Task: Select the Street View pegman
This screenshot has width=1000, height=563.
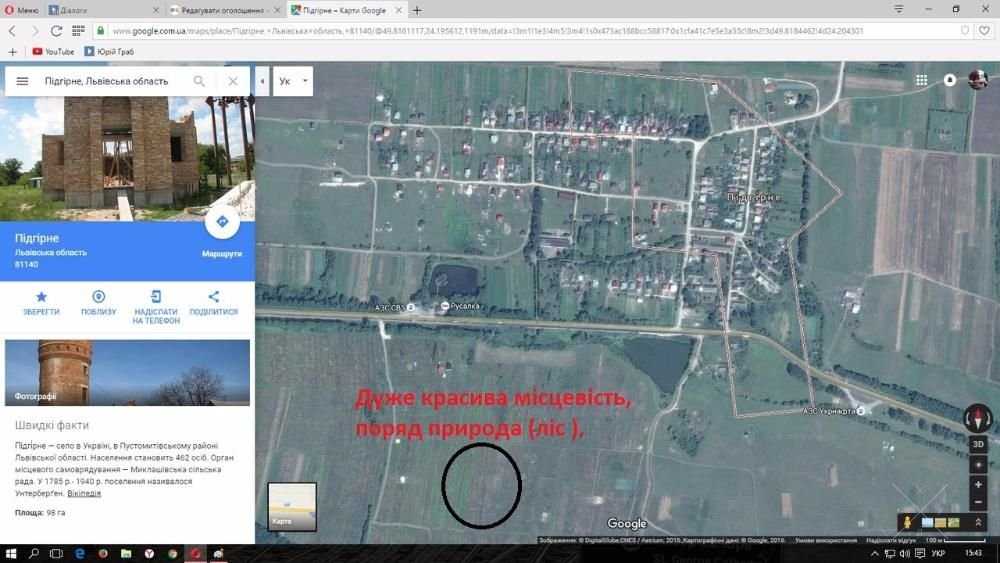Action: tap(908, 522)
